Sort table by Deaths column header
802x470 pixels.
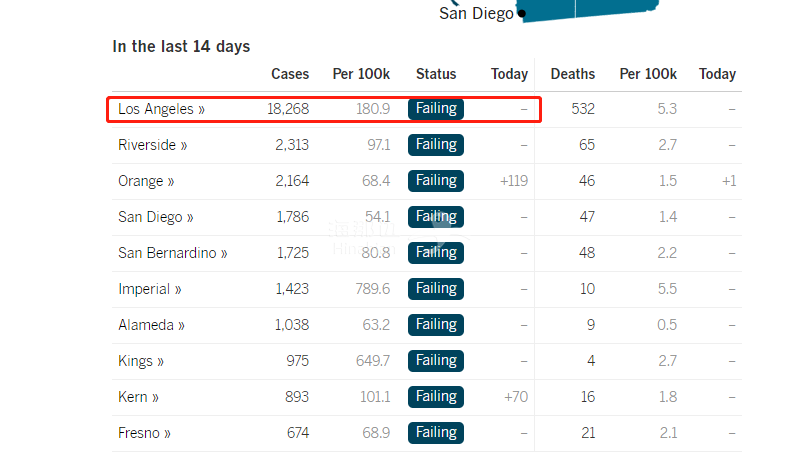572,74
